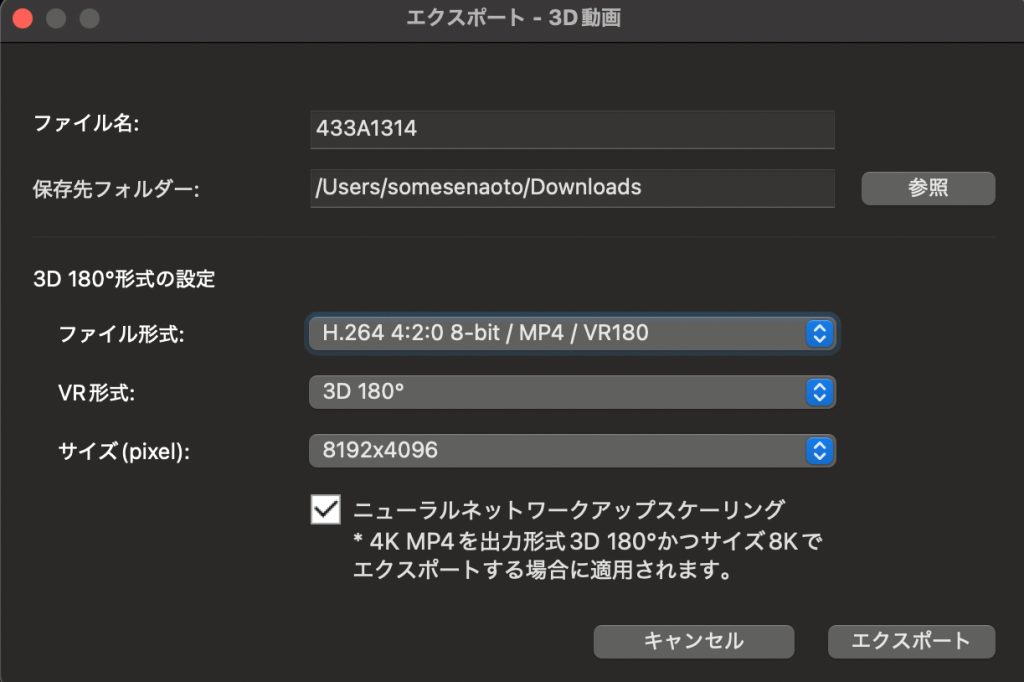
Task: Click the gray minimize window button
Action: [56, 19]
